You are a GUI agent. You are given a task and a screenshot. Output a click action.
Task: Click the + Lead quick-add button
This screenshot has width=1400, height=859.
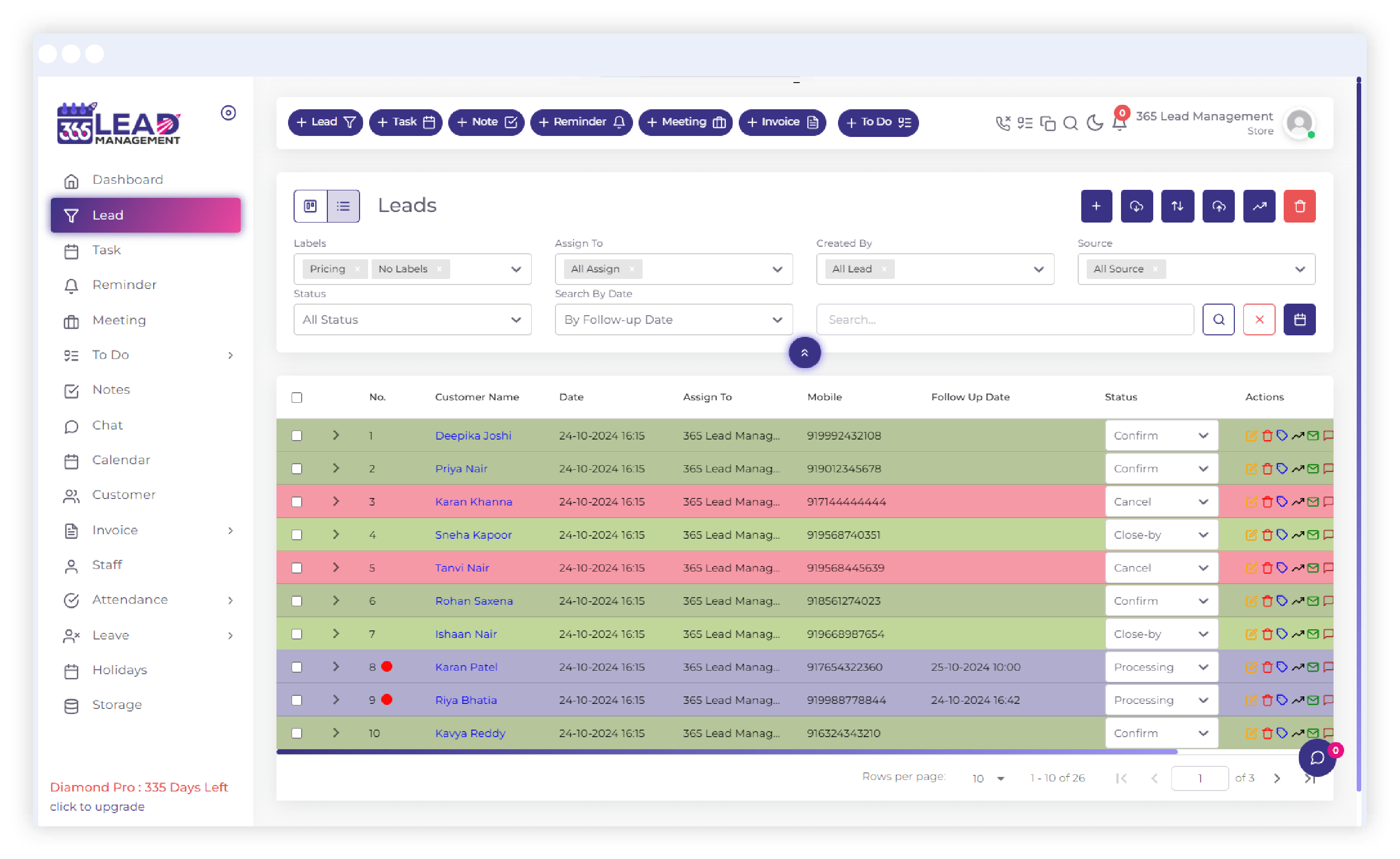click(325, 122)
